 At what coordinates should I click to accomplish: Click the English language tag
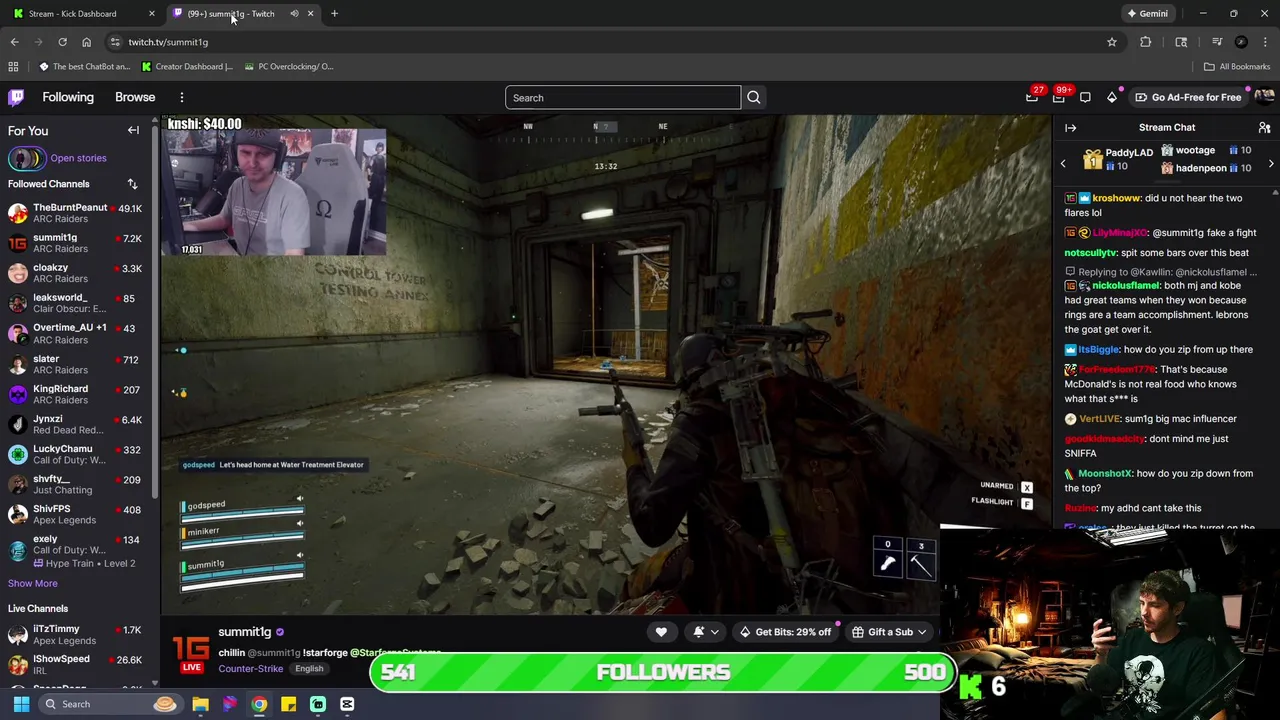pyautogui.click(x=309, y=669)
